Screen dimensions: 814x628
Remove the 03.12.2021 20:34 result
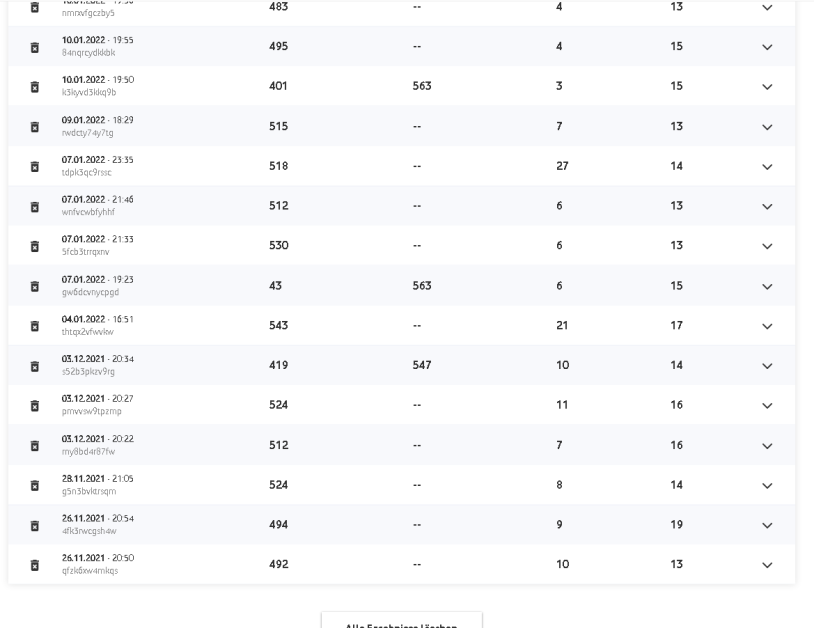[35, 366]
